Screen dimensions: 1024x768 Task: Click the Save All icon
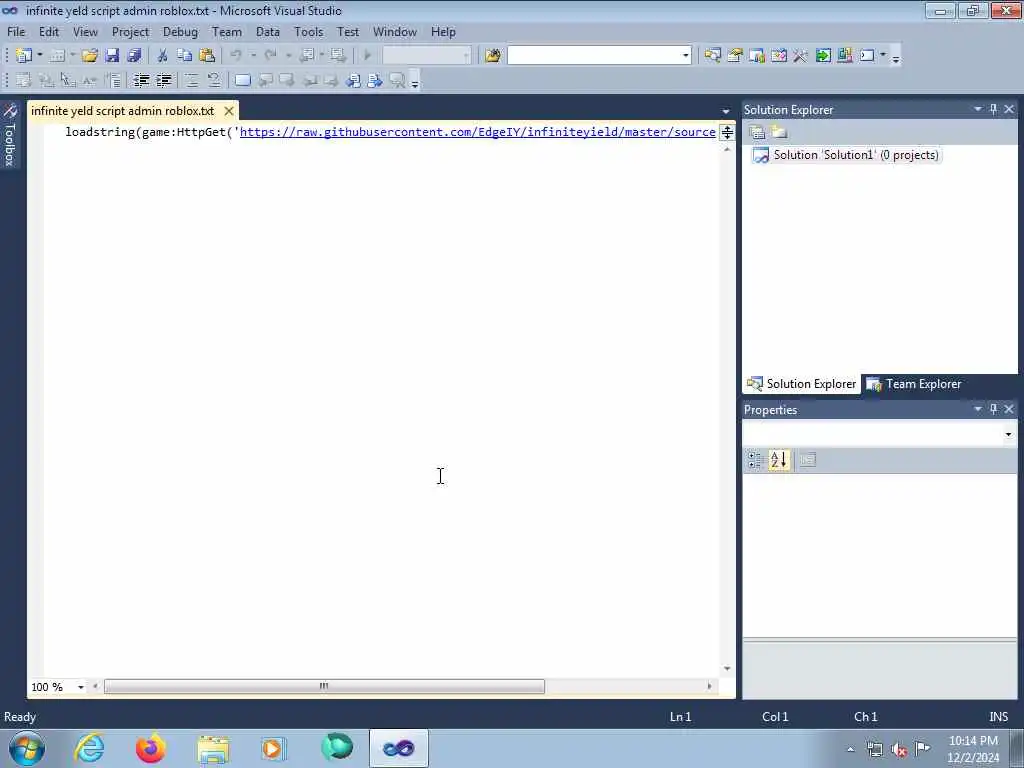coord(135,56)
